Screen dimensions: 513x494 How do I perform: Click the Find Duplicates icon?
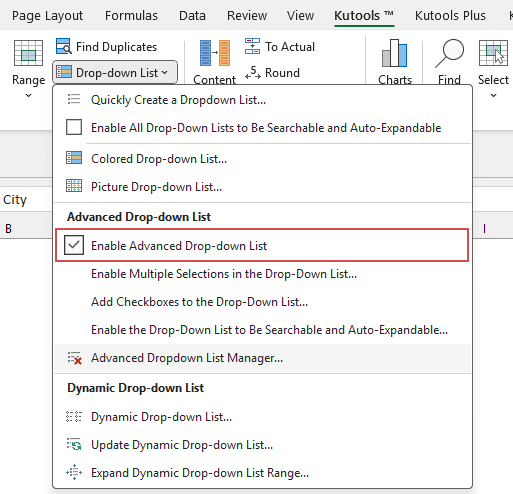(x=63, y=46)
